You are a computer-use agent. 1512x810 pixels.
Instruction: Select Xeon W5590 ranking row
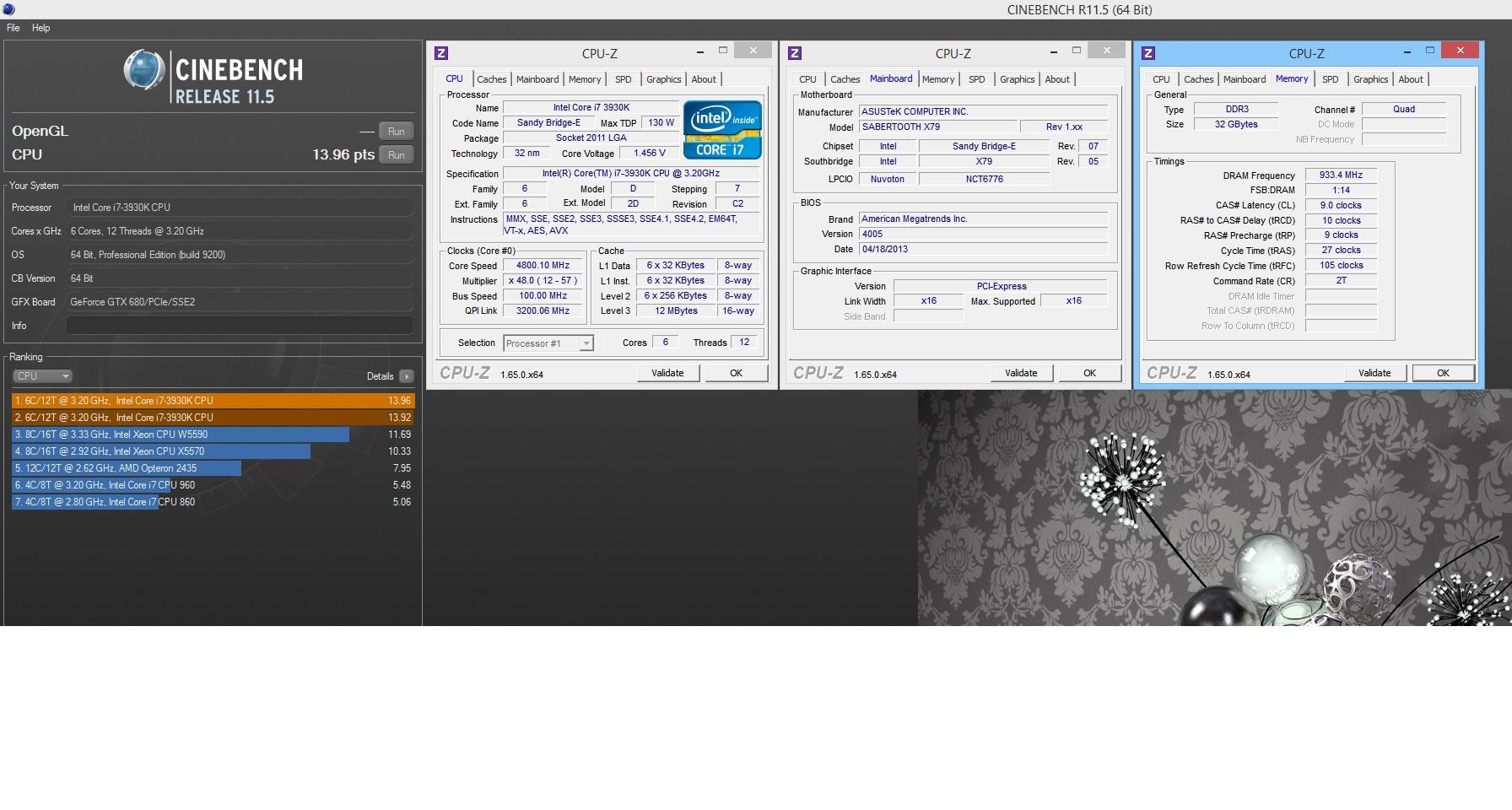[213, 435]
